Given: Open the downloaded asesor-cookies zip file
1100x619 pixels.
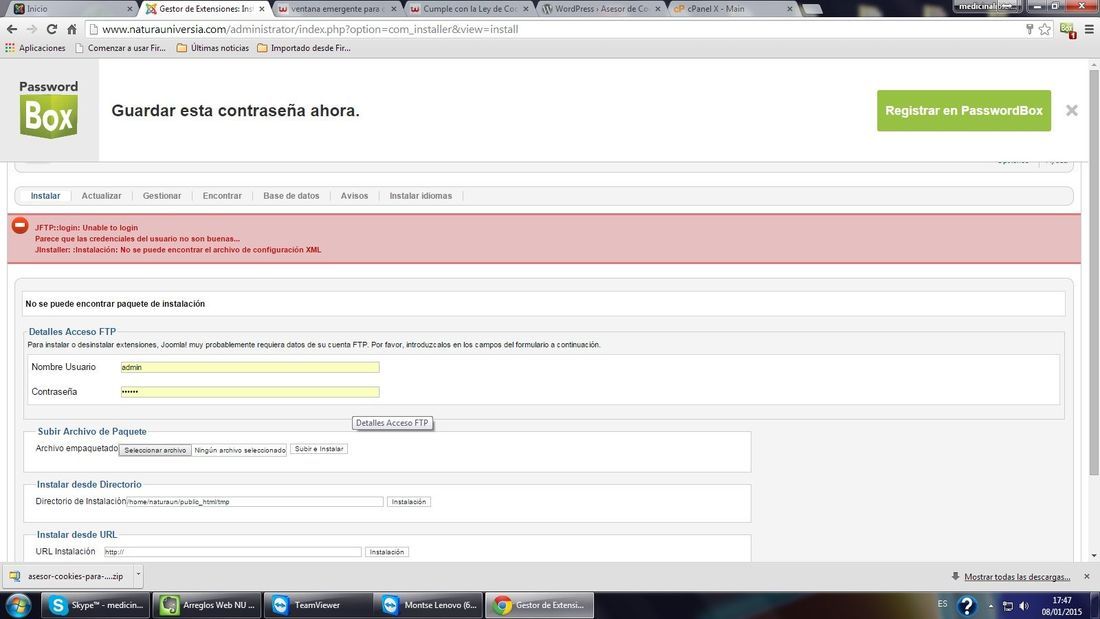Looking at the screenshot, I should tap(68, 576).
